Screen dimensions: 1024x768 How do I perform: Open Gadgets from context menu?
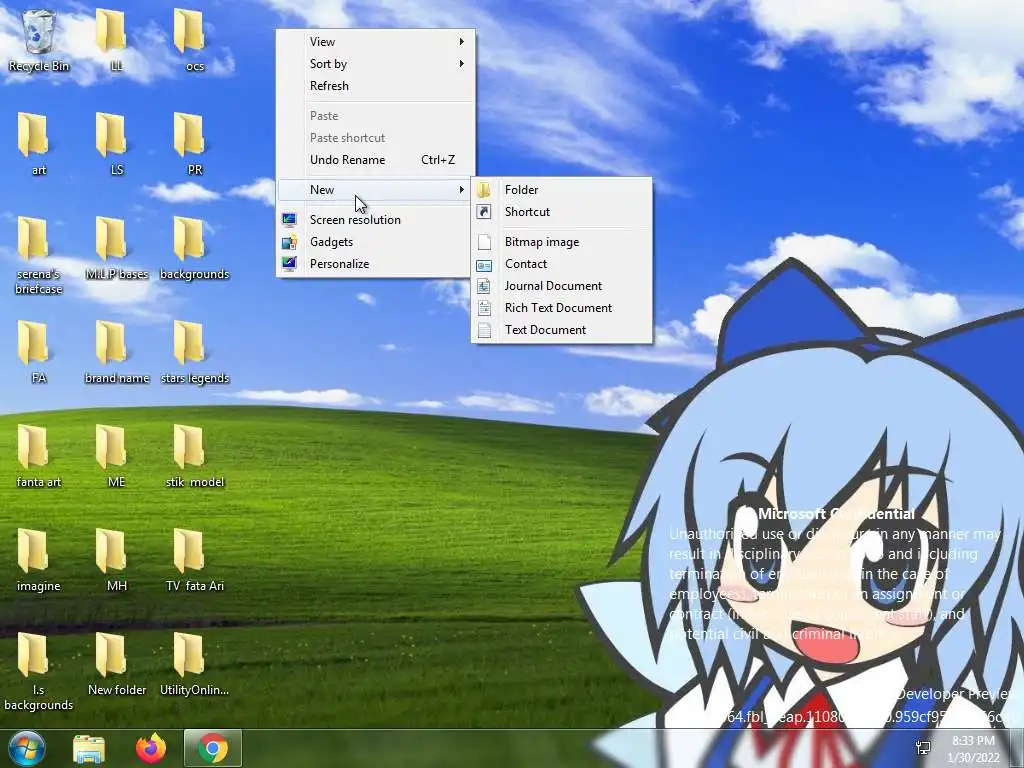tap(376, 242)
